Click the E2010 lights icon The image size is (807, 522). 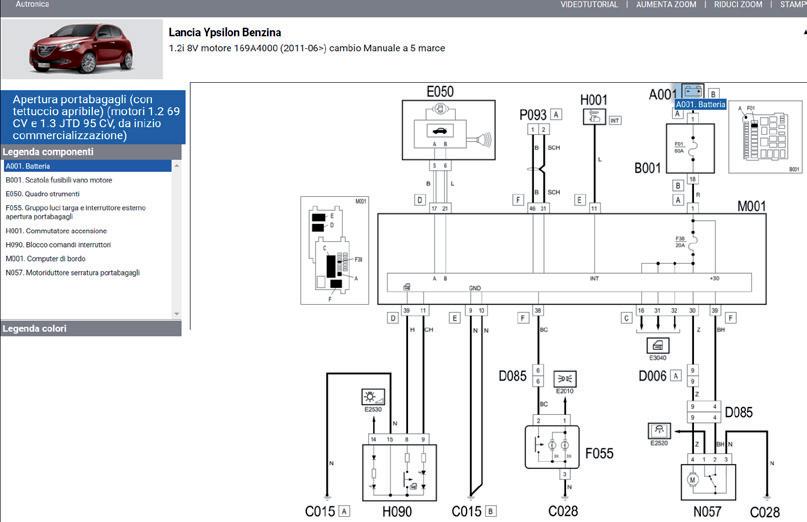coord(565,379)
